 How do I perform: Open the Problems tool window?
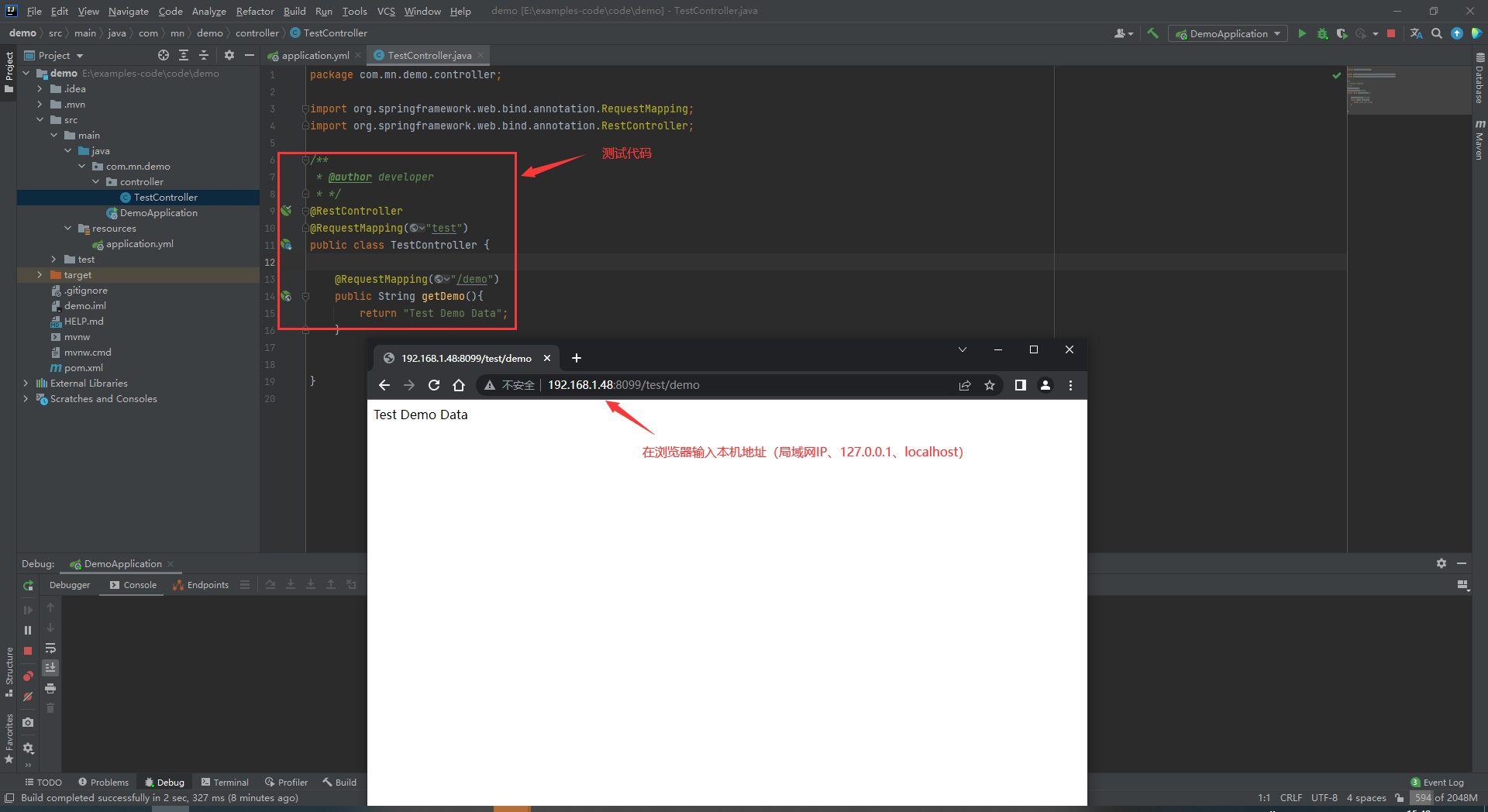pos(104,783)
